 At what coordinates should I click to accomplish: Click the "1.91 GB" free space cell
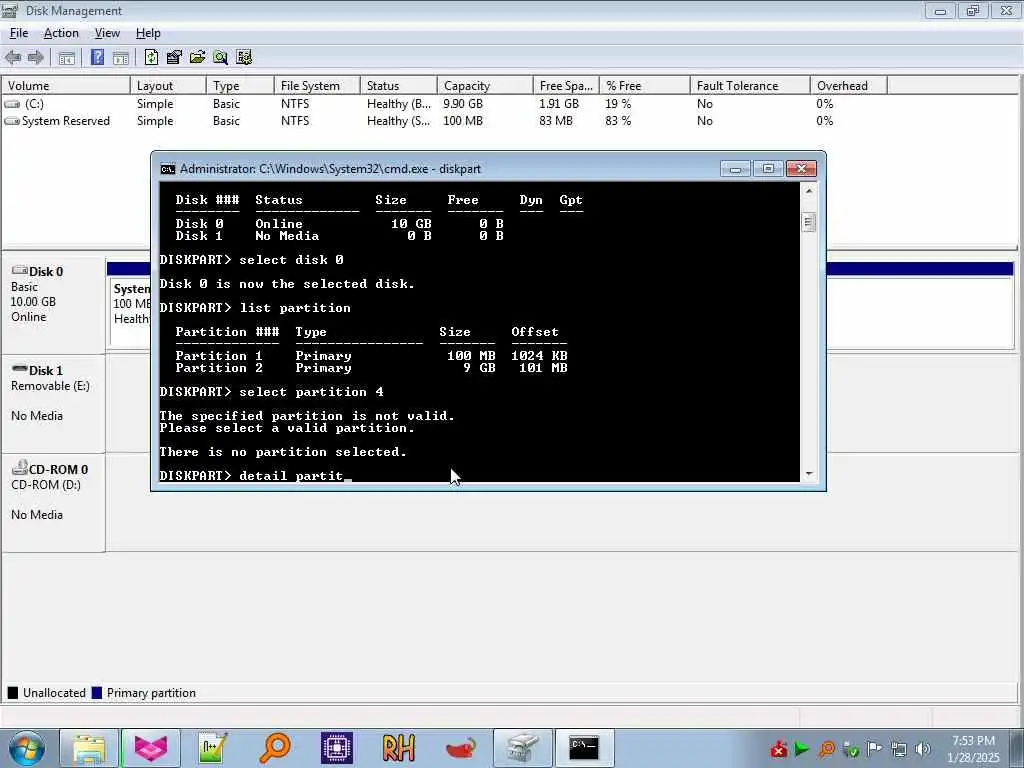pos(559,104)
